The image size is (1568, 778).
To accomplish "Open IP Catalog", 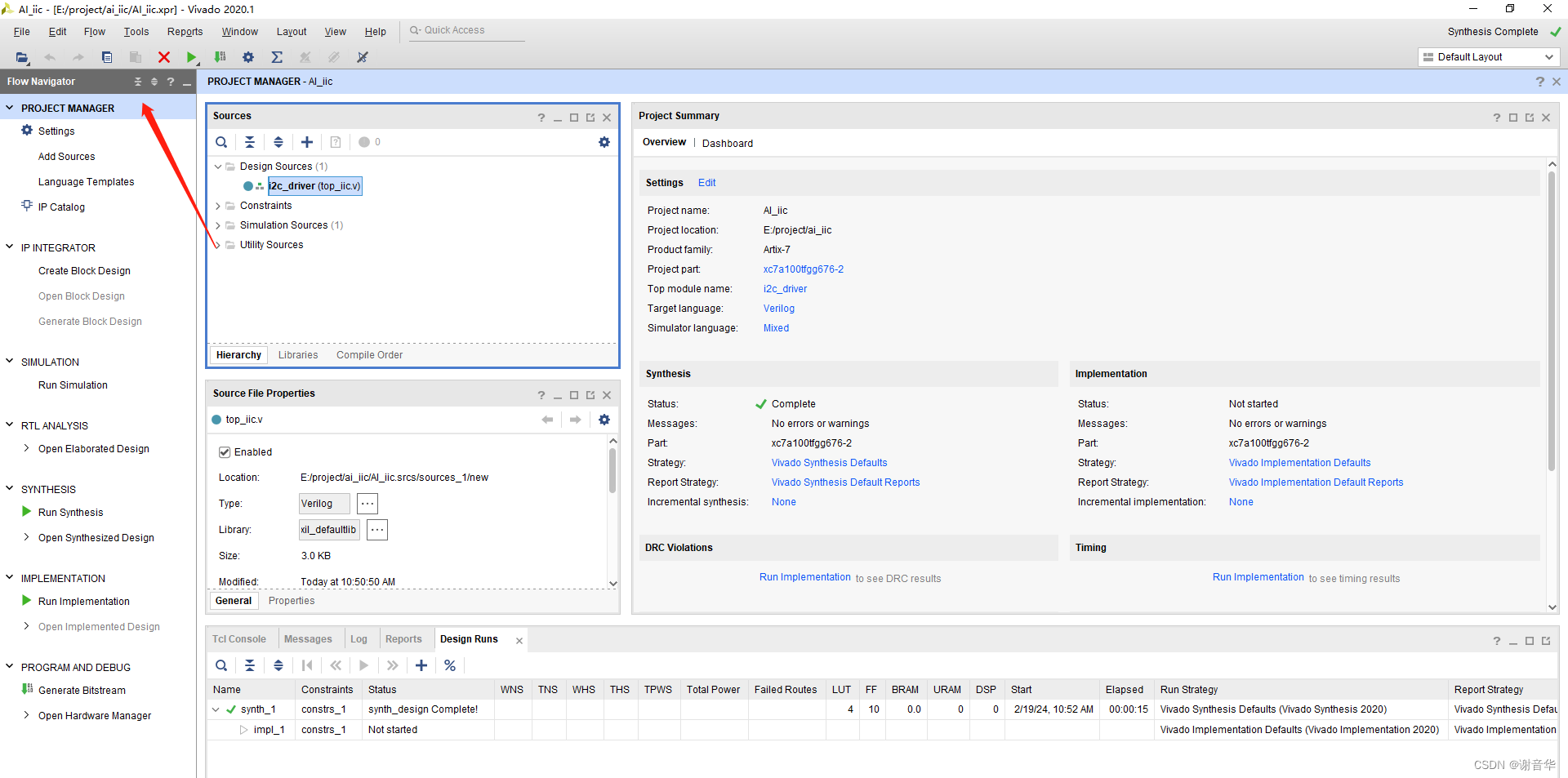I will tap(61, 207).
